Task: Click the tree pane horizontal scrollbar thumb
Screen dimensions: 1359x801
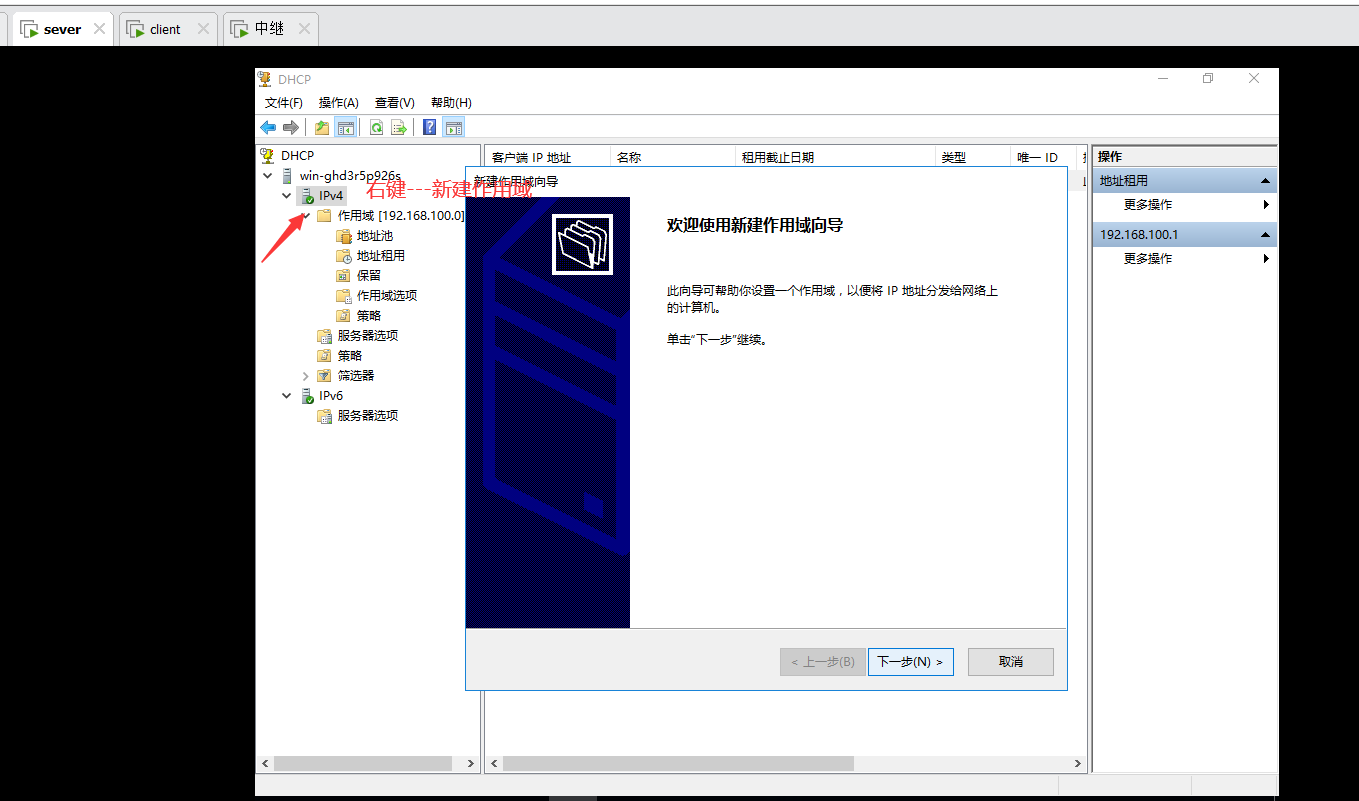Action: point(363,763)
